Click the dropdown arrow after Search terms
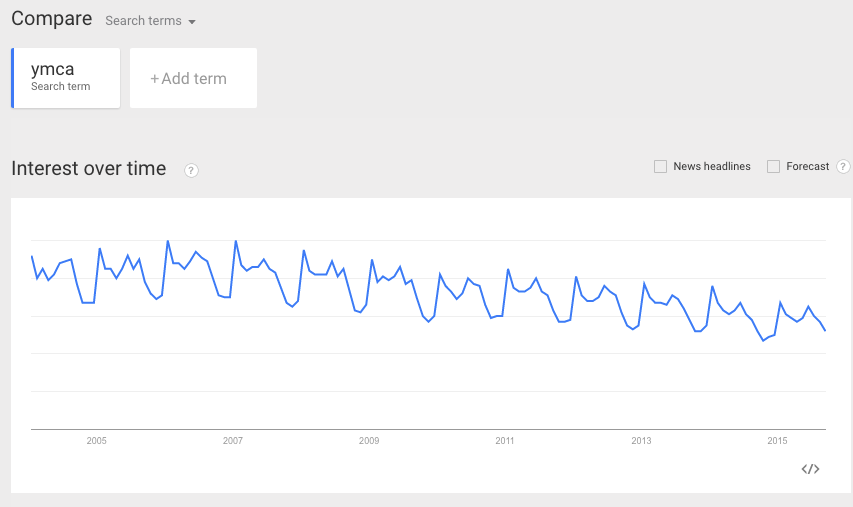The height and width of the screenshot is (507, 853). 191,22
